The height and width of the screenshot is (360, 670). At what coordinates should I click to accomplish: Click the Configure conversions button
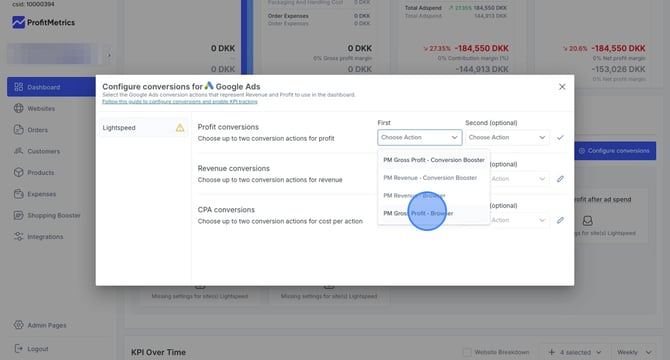615,151
